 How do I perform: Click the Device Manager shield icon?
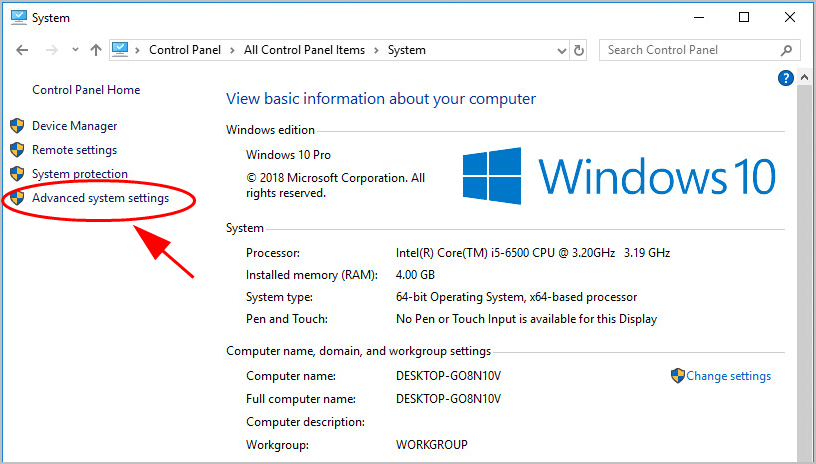pyautogui.click(x=17, y=125)
